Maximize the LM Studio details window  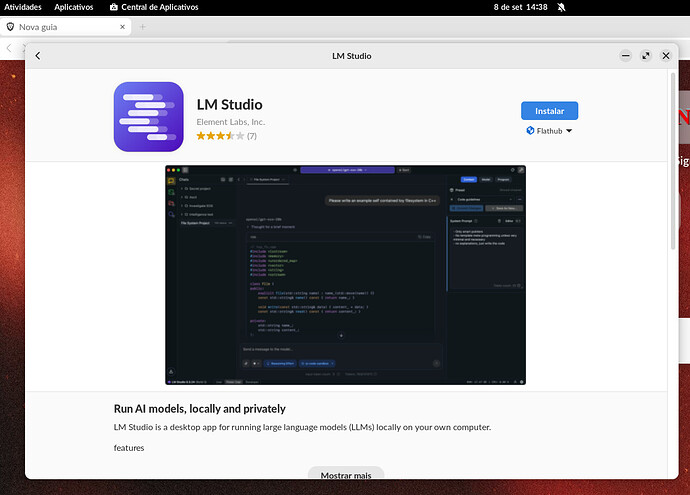point(646,56)
